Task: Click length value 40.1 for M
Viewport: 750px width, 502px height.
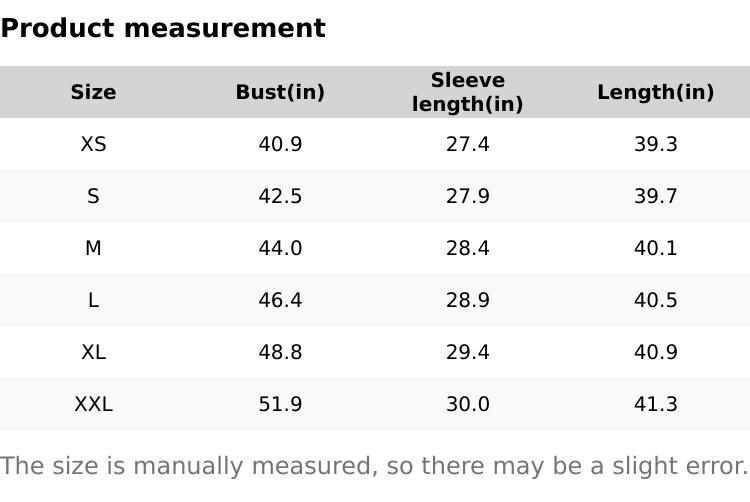Action: point(655,248)
